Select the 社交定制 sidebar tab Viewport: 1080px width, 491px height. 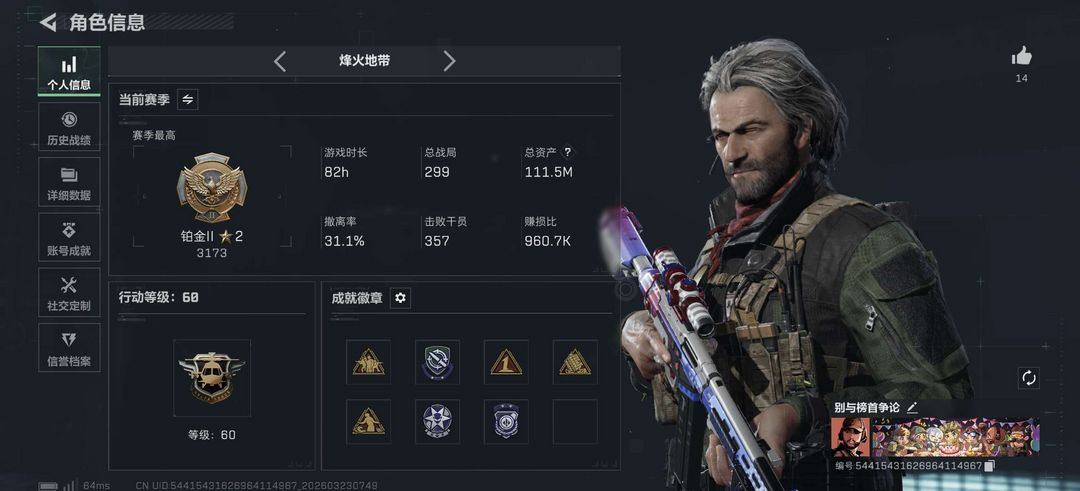pyautogui.click(x=69, y=292)
